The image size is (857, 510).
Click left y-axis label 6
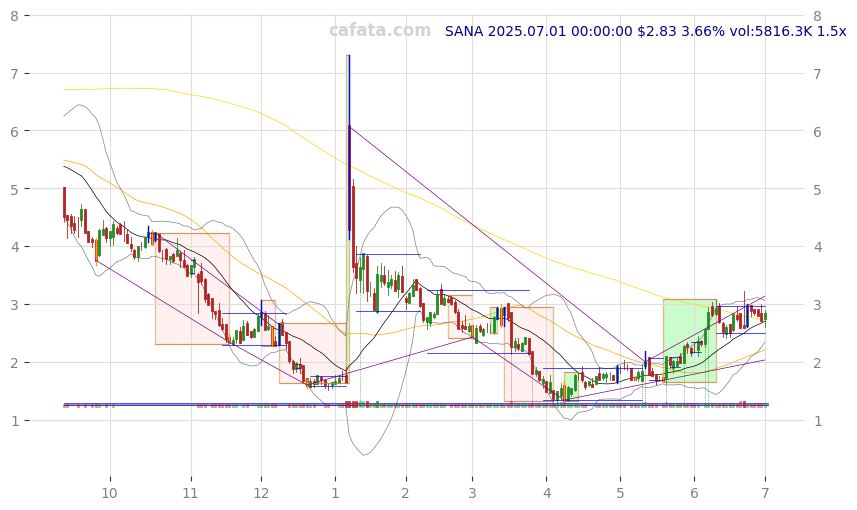pos(14,131)
